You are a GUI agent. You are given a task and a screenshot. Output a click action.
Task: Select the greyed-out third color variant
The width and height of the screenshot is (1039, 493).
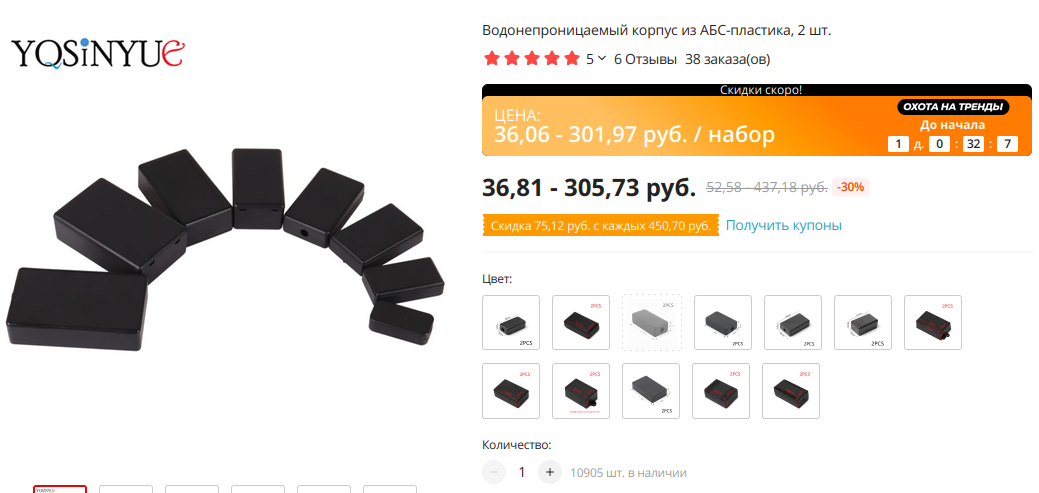[x=651, y=323]
